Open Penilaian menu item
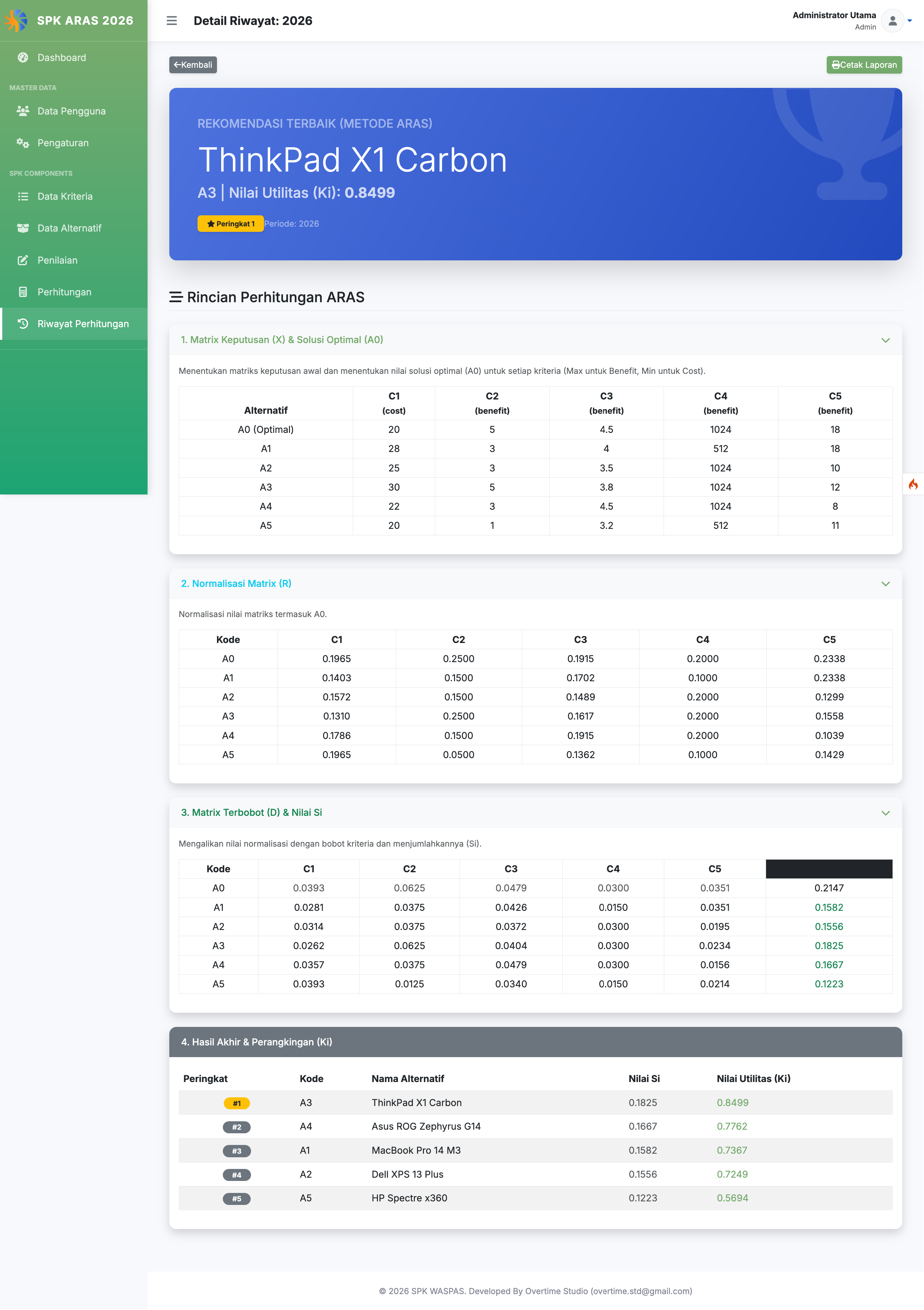Screen dimensions: 924x1310 point(74,260)
